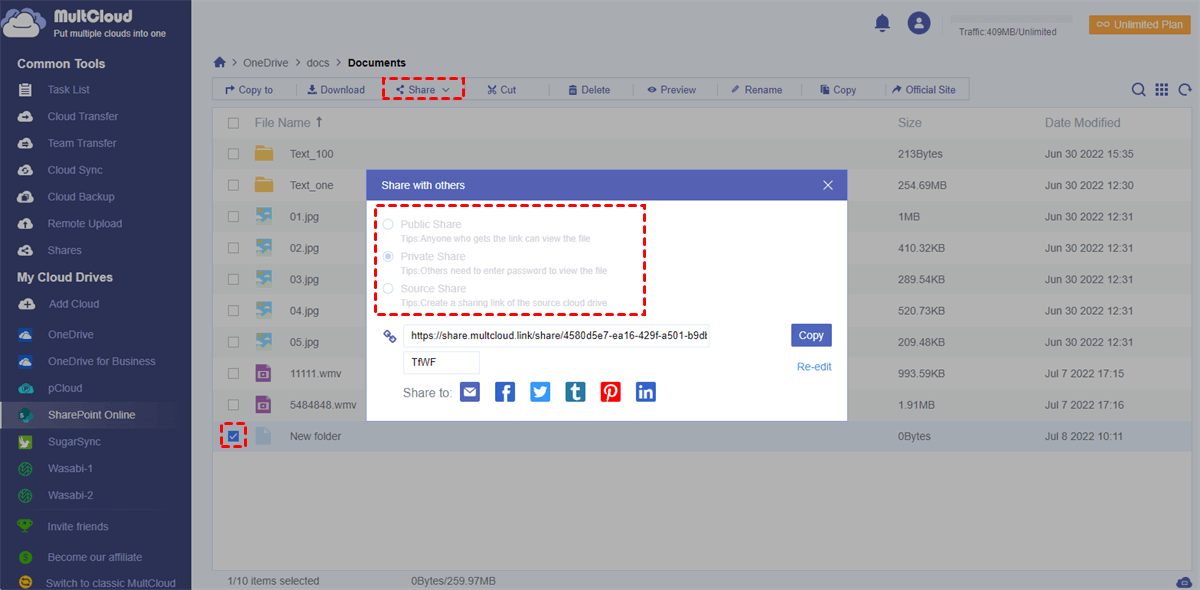Image resolution: width=1200 pixels, height=590 pixels.
Task: Select SharePoint Online drive
Action: pyautogui.click(x=91, y=415)
